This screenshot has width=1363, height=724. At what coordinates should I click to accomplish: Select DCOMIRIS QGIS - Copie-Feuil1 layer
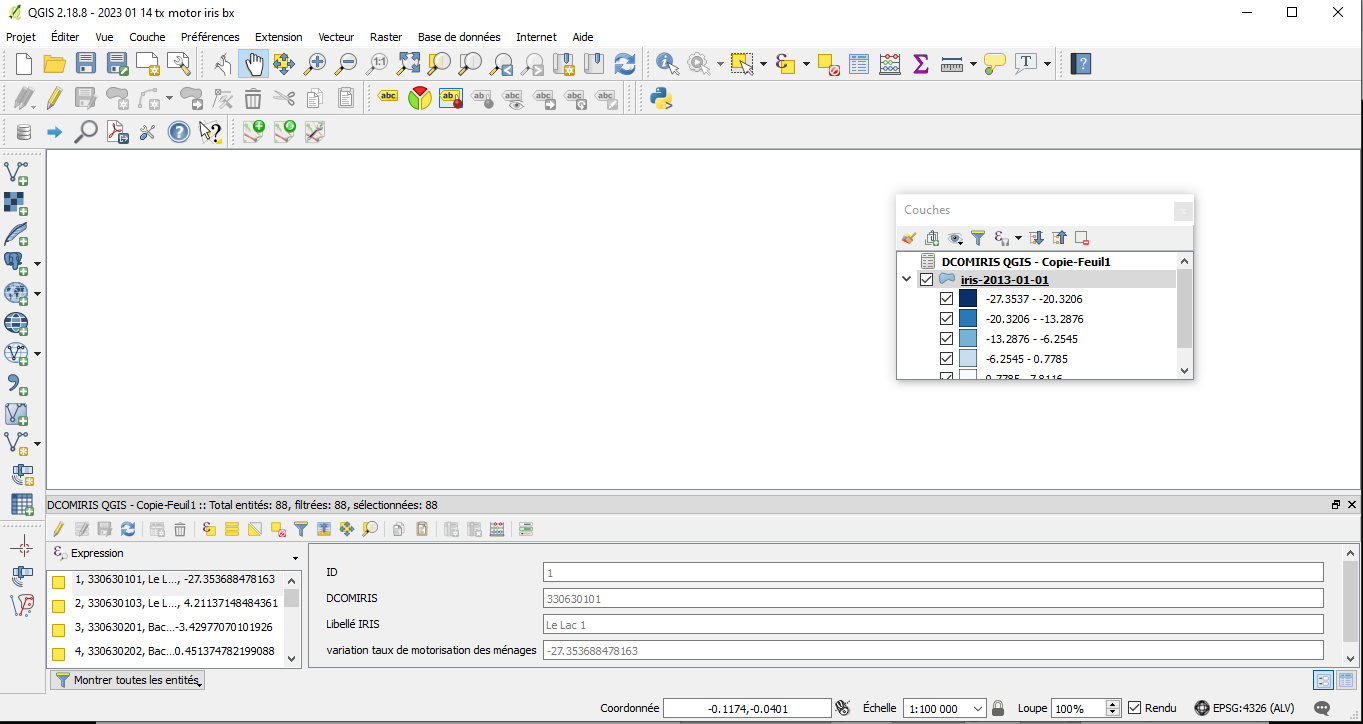[x=1026, y=261]
